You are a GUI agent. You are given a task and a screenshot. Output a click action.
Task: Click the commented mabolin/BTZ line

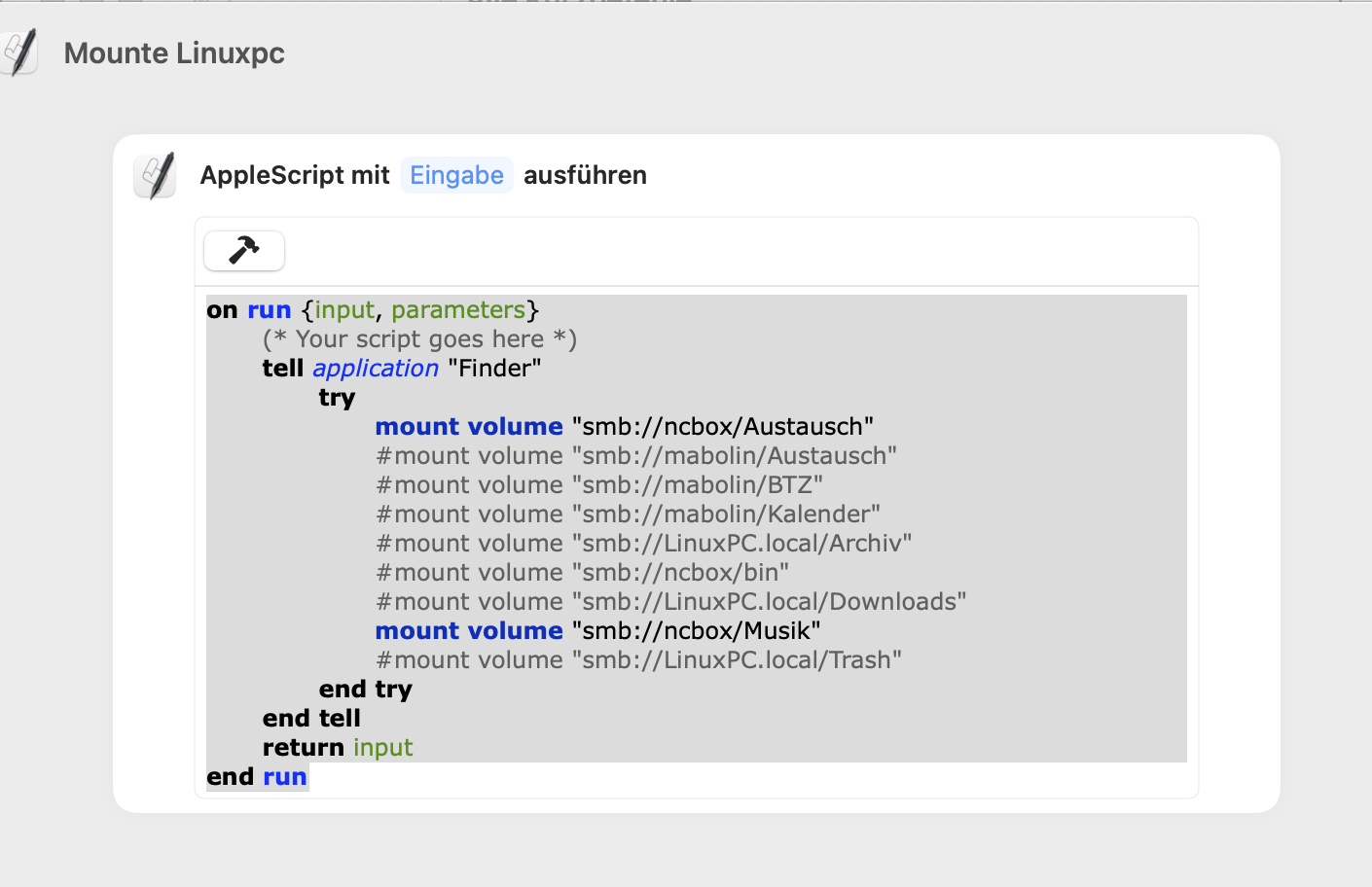[598, 485]
